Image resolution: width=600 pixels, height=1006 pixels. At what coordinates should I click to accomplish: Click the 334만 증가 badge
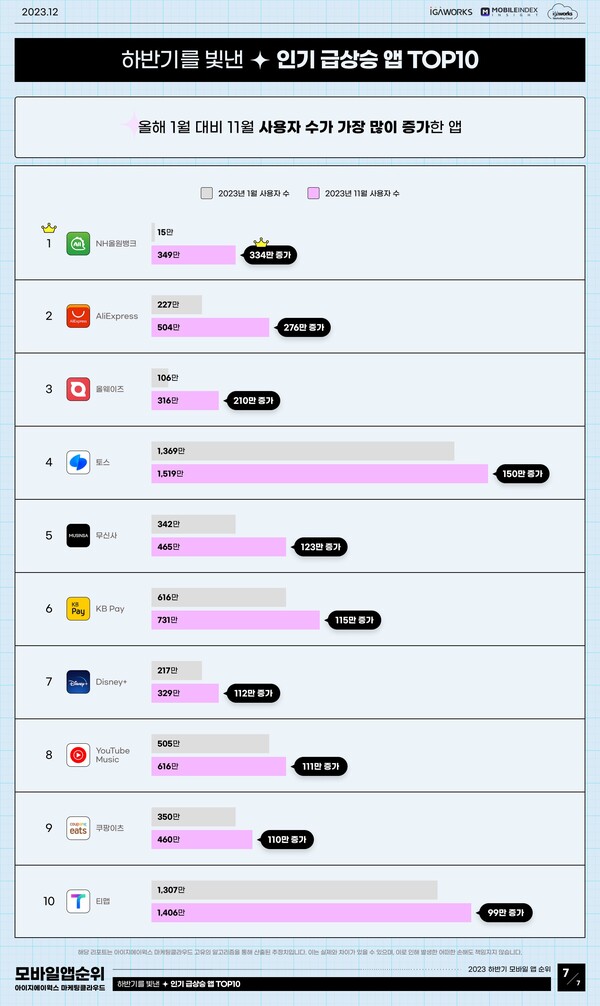(x=270, y=255)
